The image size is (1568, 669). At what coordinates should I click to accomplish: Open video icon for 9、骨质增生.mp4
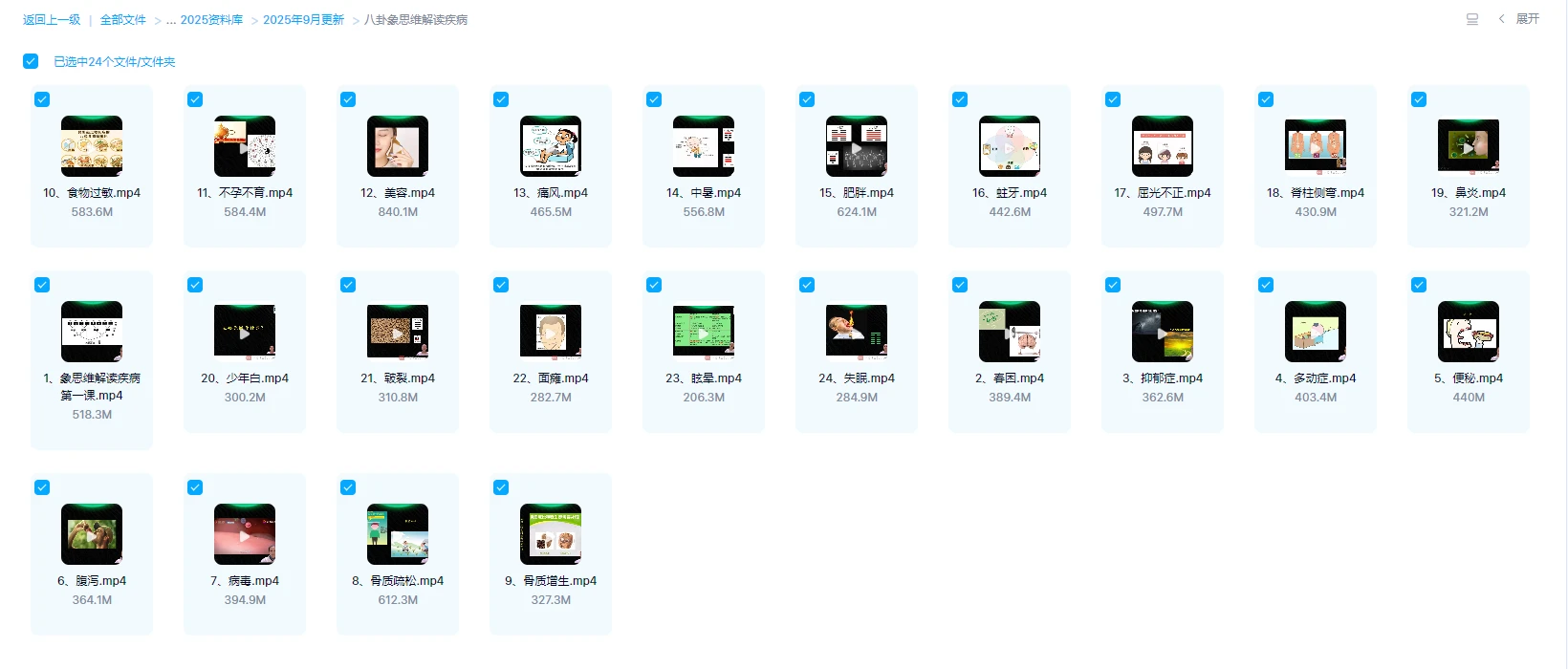click(x=551, y=534)
